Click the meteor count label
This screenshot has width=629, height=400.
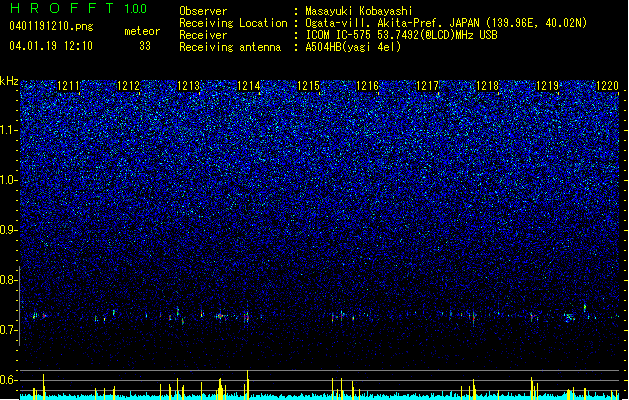142,31
